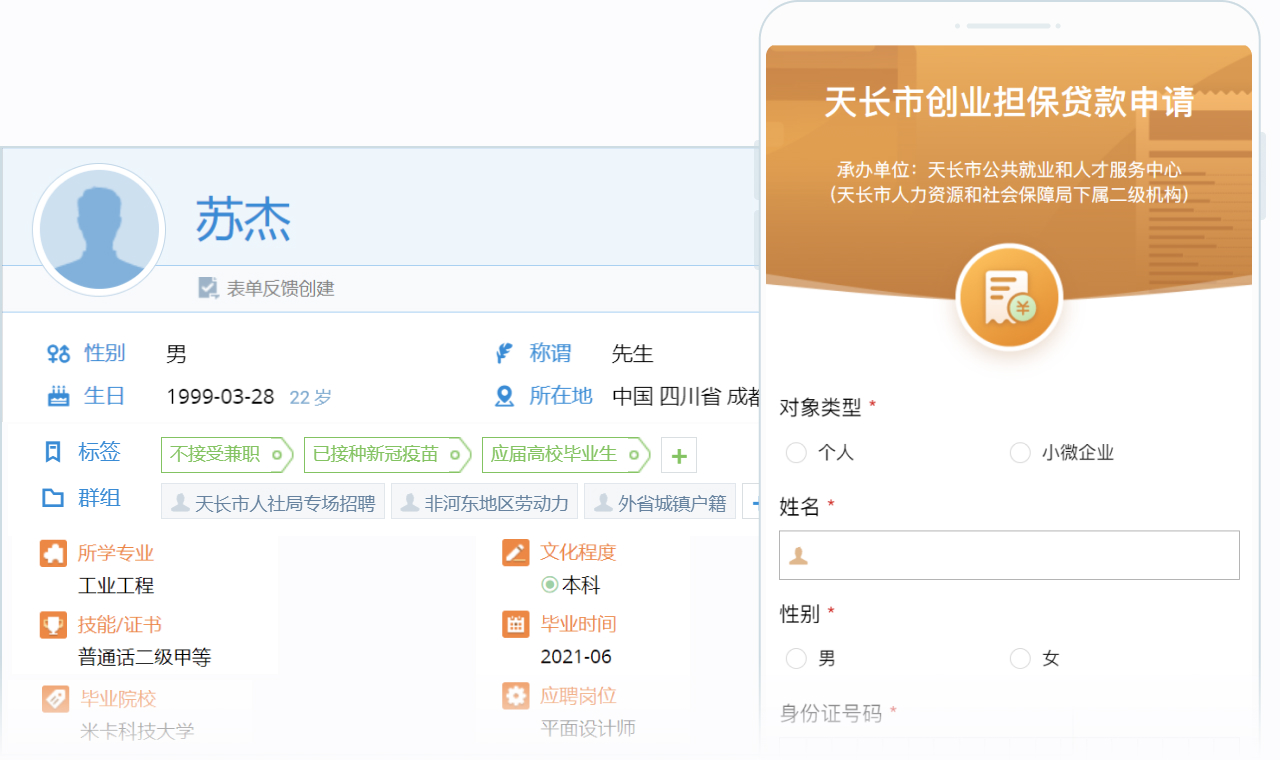Choose 女 in the gender radio group
The width and height of the screenshot is (1280, 760).
tap(1020, 658)
